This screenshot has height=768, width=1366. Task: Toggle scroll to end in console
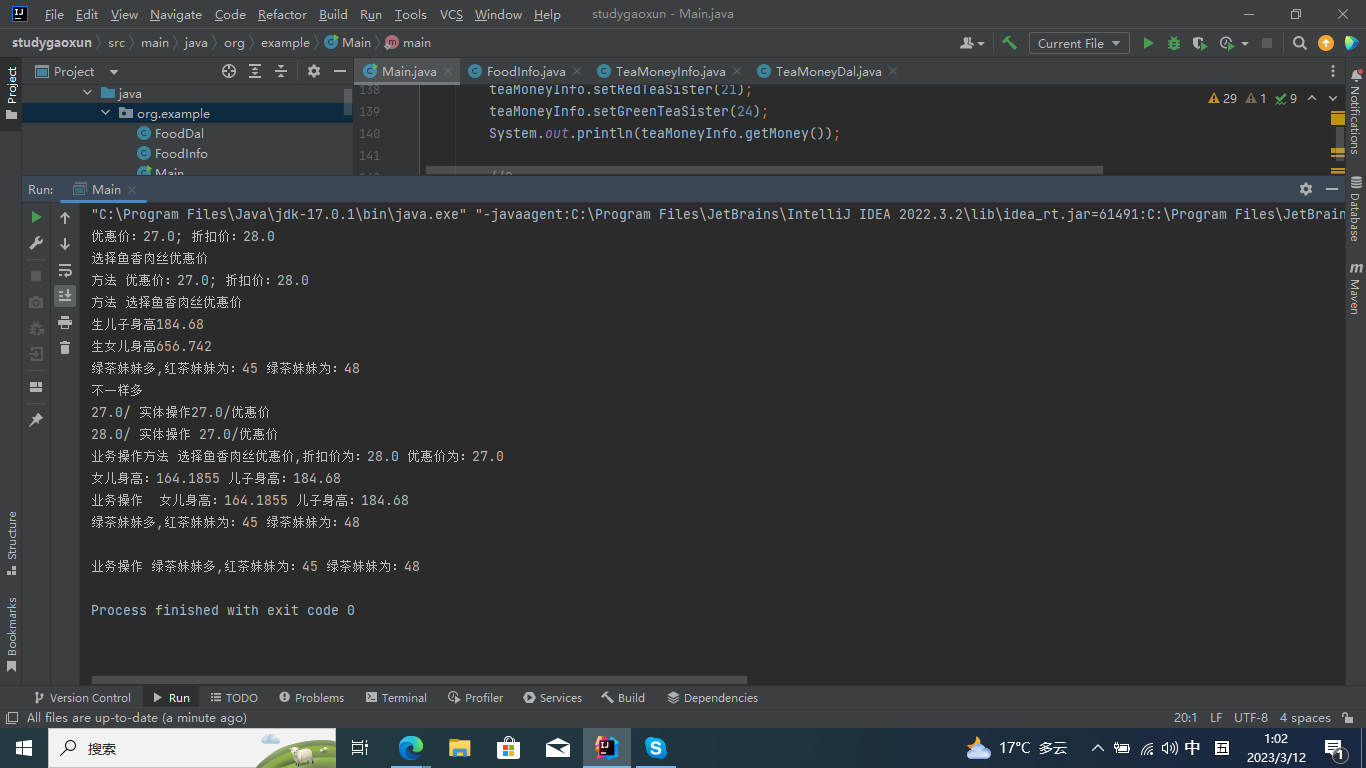coord(65,295)
